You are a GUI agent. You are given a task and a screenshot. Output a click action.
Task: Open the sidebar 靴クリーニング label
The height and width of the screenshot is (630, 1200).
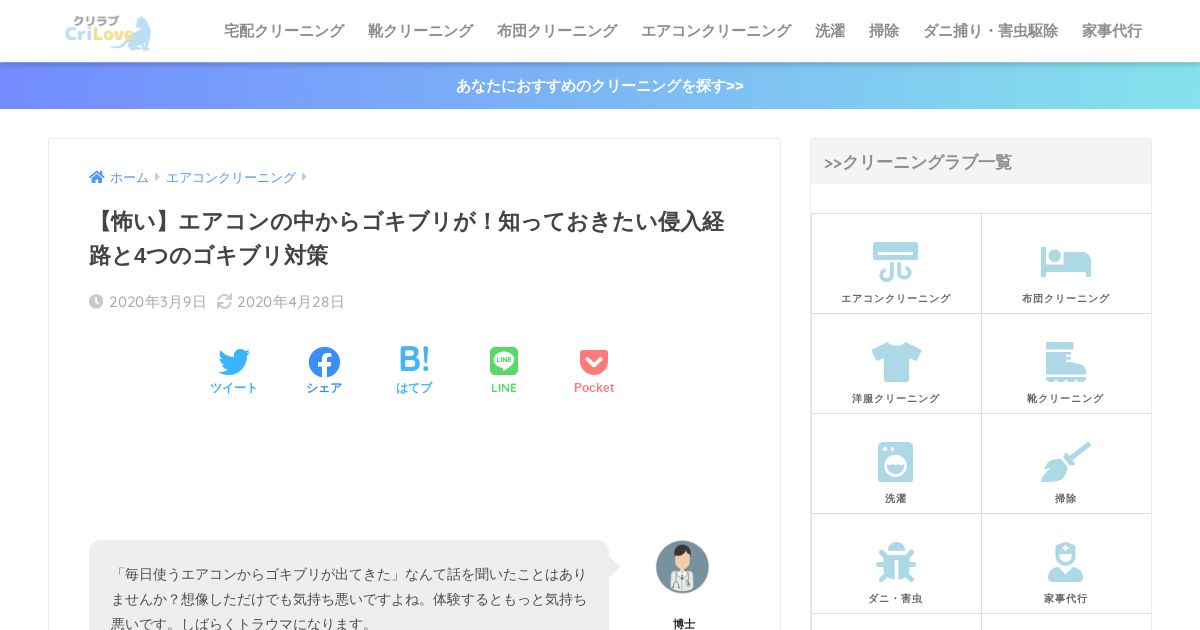coord(1065,398)
